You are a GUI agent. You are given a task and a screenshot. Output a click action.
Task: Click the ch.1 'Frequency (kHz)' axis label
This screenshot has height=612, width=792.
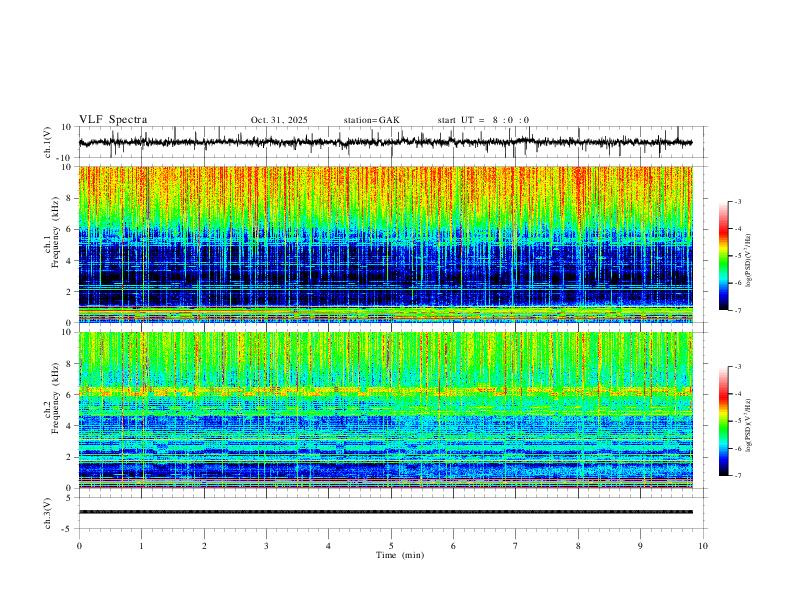tap(55, 233)
